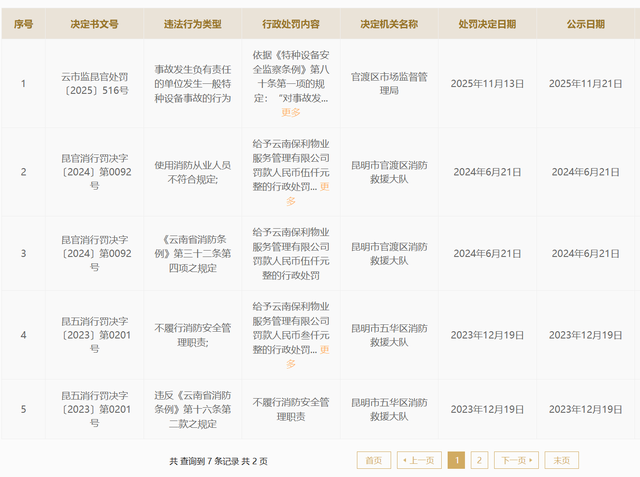Image resolution: width=640 pixels, height=477 pixels.
Task: Click sequence number 3 cell
Action: [x=23, y=253]
